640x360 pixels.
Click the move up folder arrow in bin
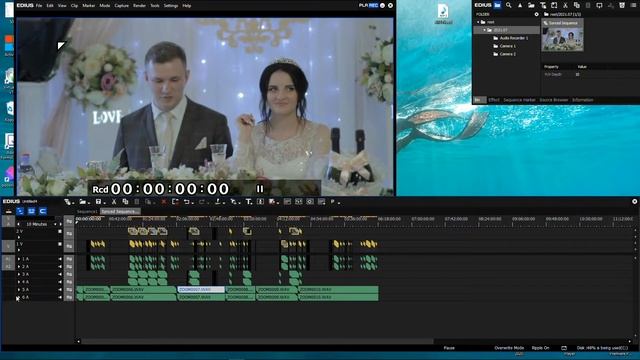click(520, 5)
